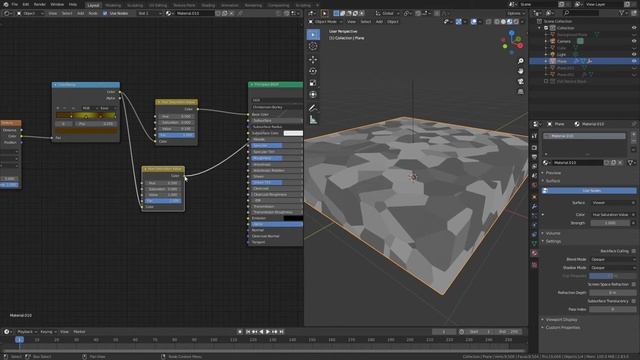This screenshot has height=360, width=640.
Task: Open the Tool properties tab icon
Action: pos(534,136)
